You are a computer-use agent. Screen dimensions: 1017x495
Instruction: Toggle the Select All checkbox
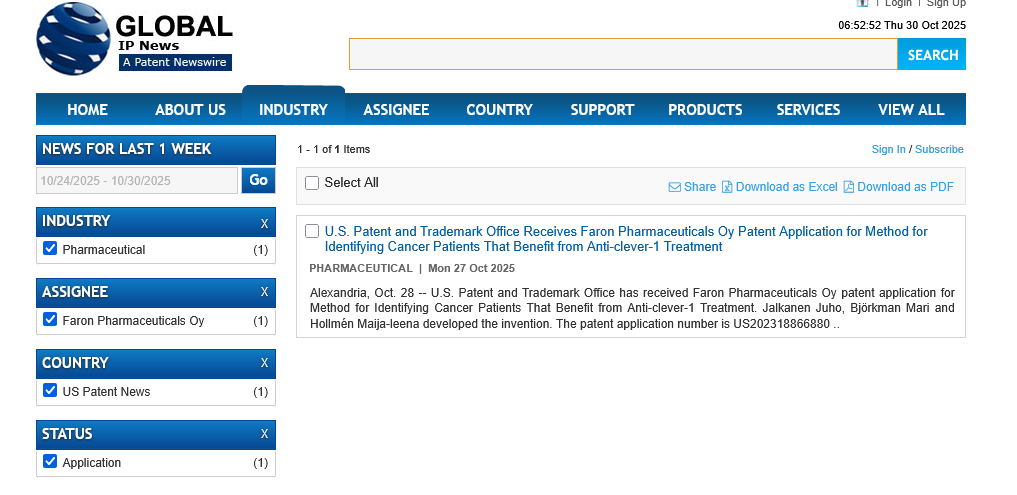click(x=312, y=183)
